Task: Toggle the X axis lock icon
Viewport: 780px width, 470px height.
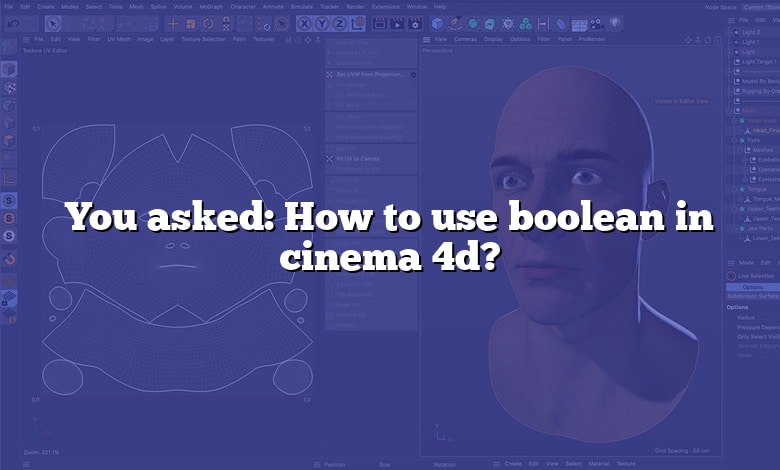Action: click(x=304, y=23)
